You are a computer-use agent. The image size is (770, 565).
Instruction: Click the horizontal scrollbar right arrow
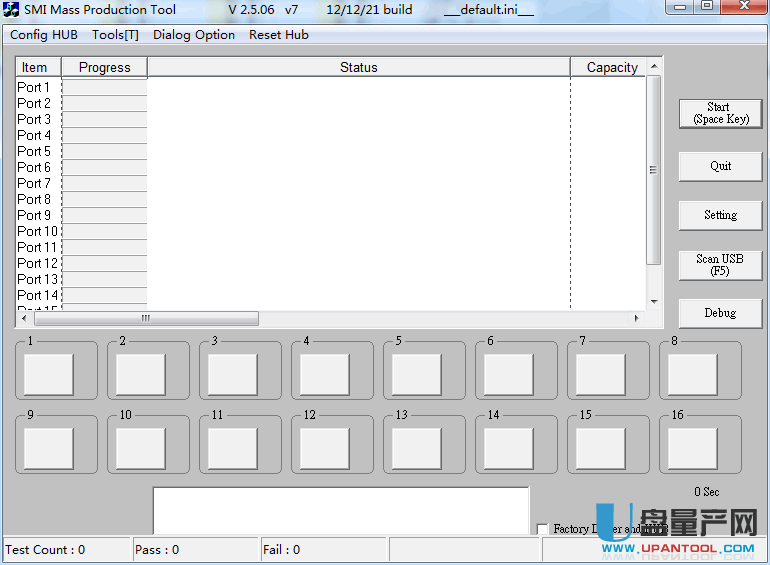[x=636, y=318]
